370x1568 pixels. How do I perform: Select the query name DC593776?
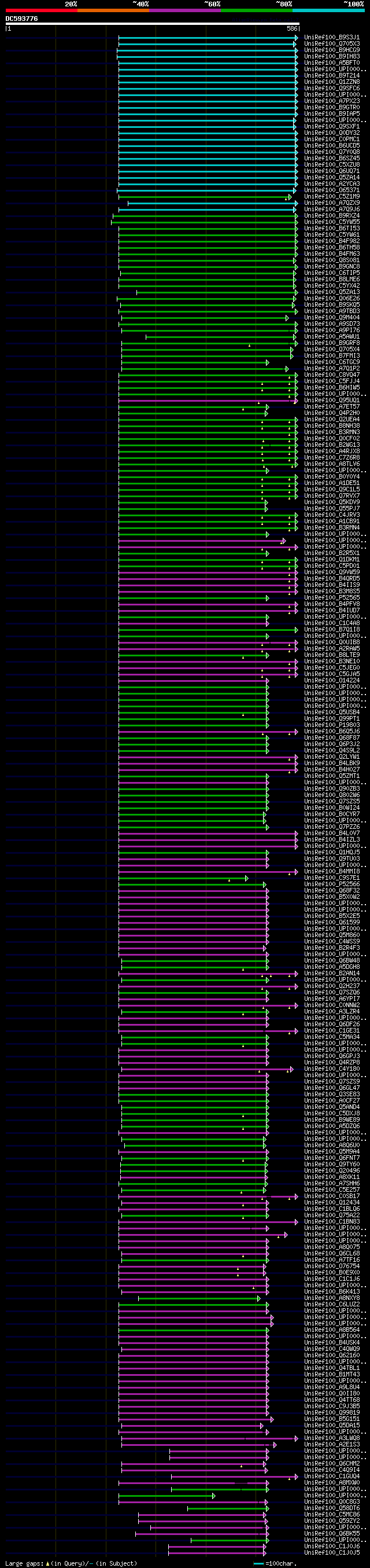(22, 19)
